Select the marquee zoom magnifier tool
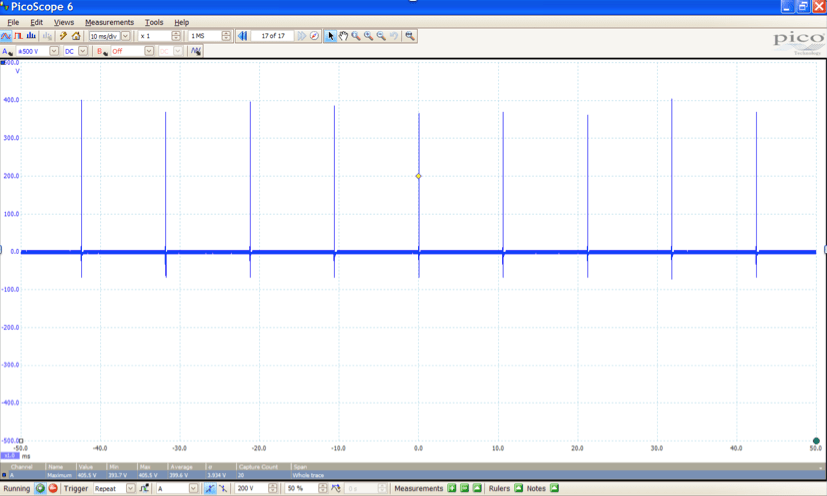This screenshot has height=496, width=827. tap(356, 36)
